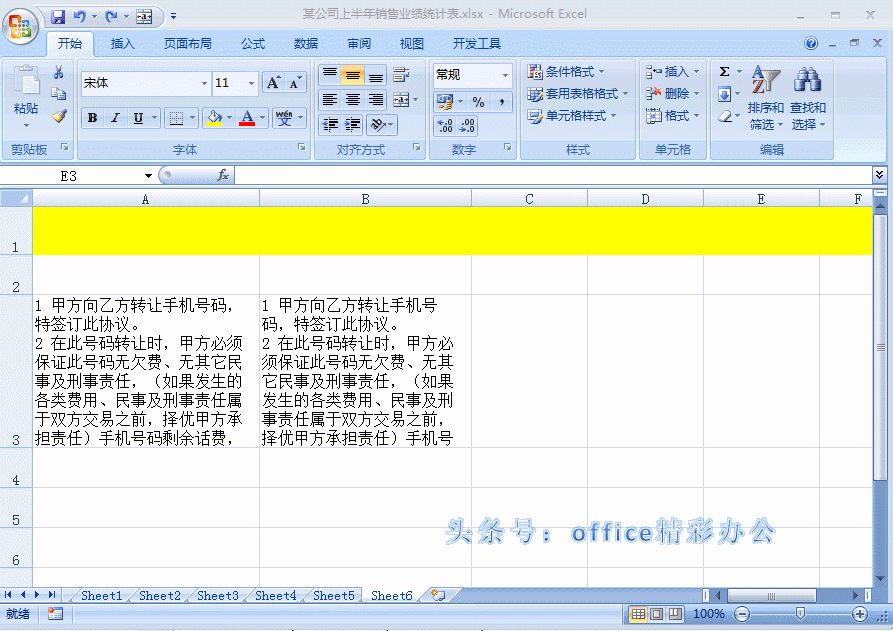Switch to 审阅 ribbon tab
Screen dimensions: 893x631
(x=359, y=43)
